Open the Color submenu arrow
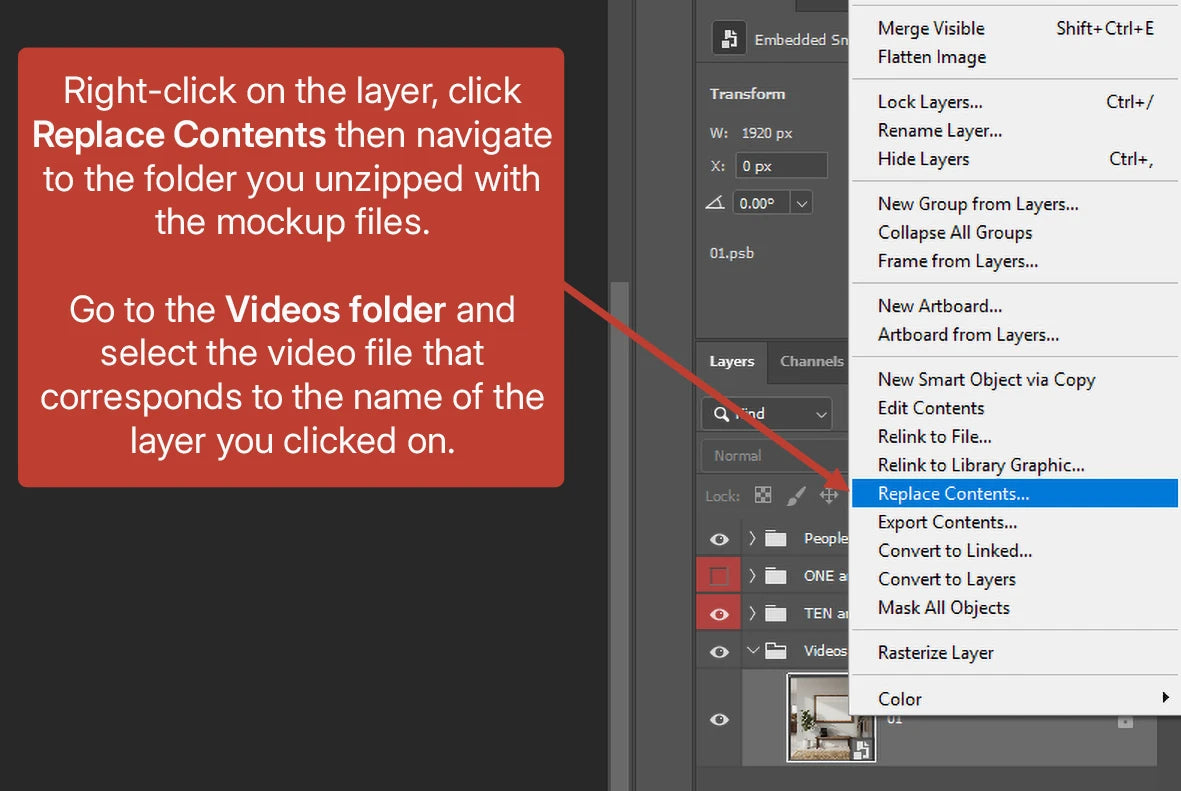Viewport: 1181px width, 791px height. [x=1165, y=698]
